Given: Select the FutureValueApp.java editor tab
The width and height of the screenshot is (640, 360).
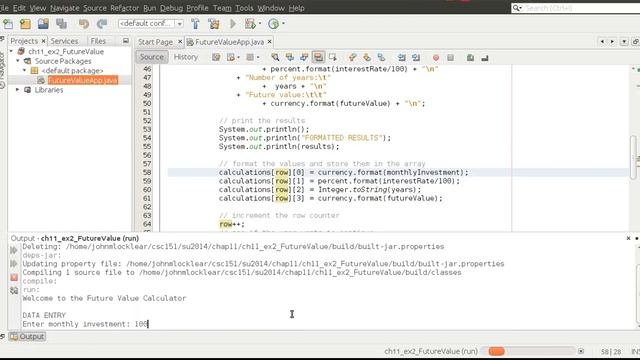Looking at the screenshot, I should click(229, 42).
